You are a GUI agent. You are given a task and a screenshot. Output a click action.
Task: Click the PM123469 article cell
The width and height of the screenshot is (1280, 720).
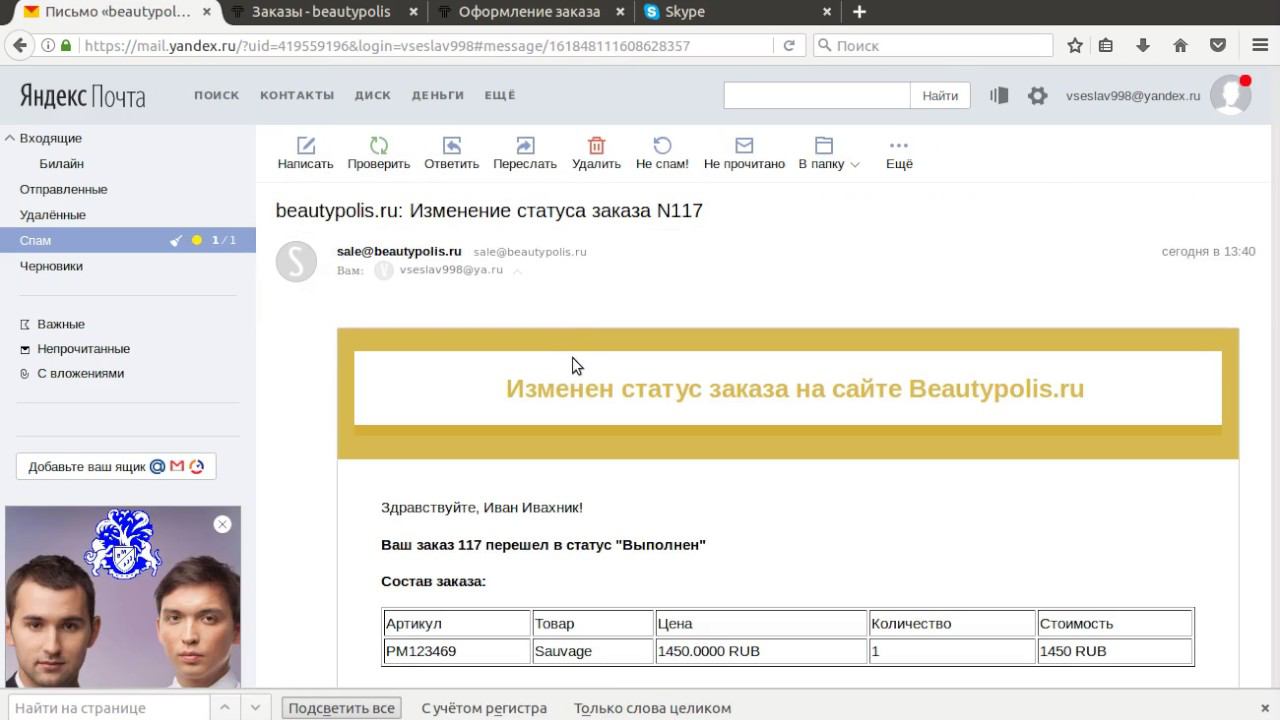pyautogui.click(x=457, y=651)
